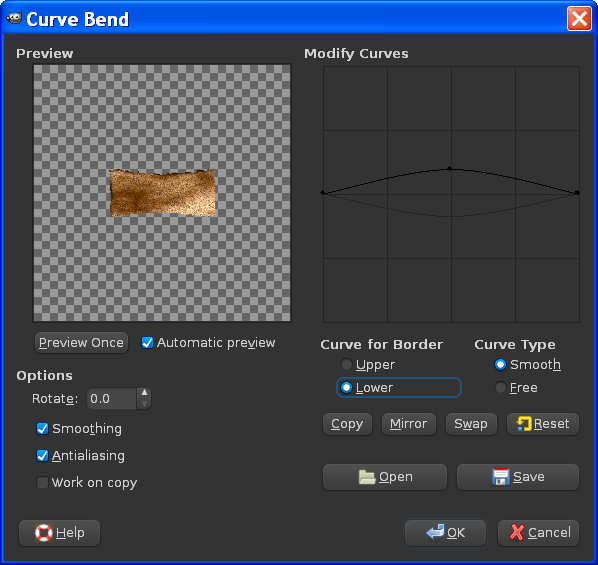The height and width of the screenshot is (565, 598).
Task: Click the lifebuoy Help icon
Action: click(x=43, y=533)
